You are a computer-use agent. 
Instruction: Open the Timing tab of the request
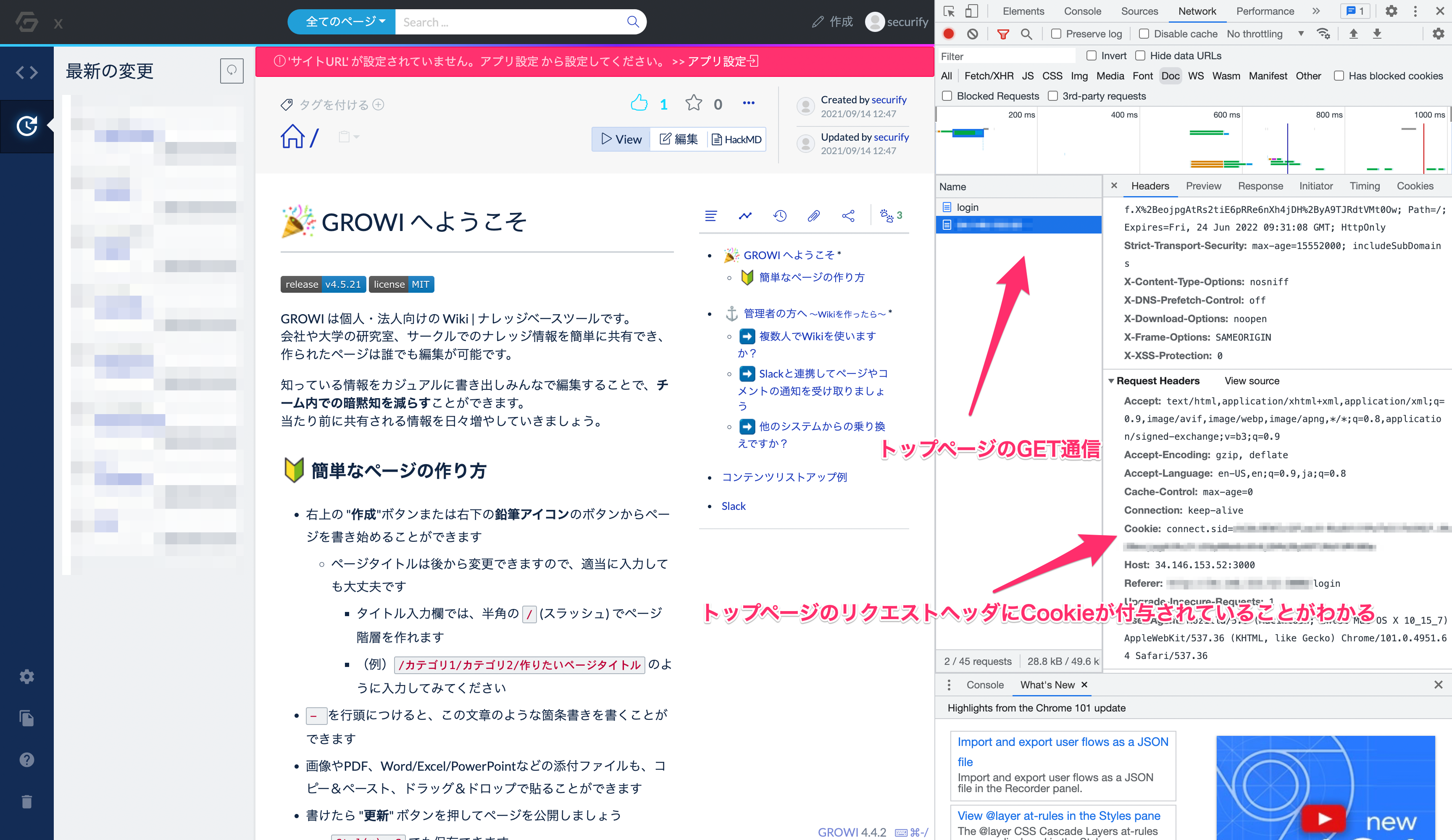click(x=1365, y=186)
